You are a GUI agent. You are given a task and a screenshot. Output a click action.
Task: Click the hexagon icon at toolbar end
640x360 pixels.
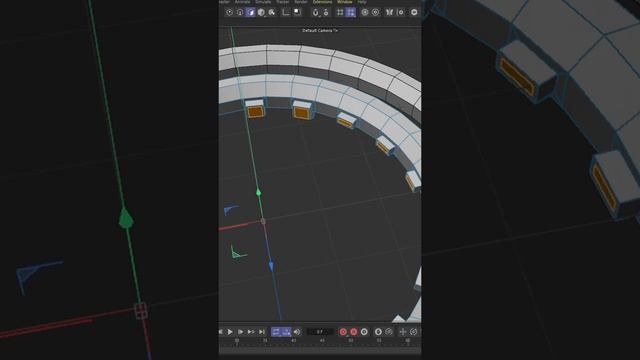pyautogui.click(x=414, y=12)
